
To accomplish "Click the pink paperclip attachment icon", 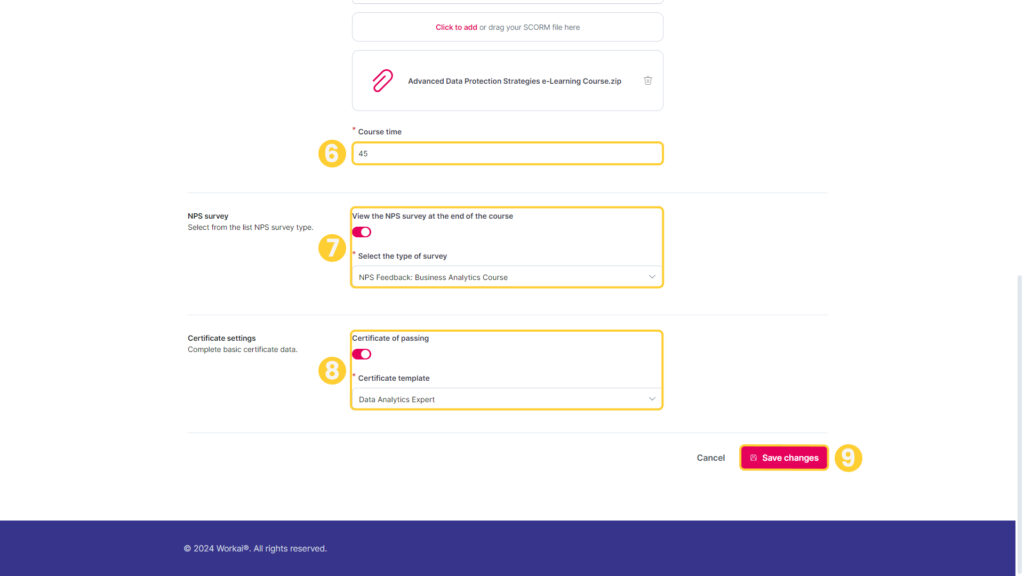I will coord(383,80).
